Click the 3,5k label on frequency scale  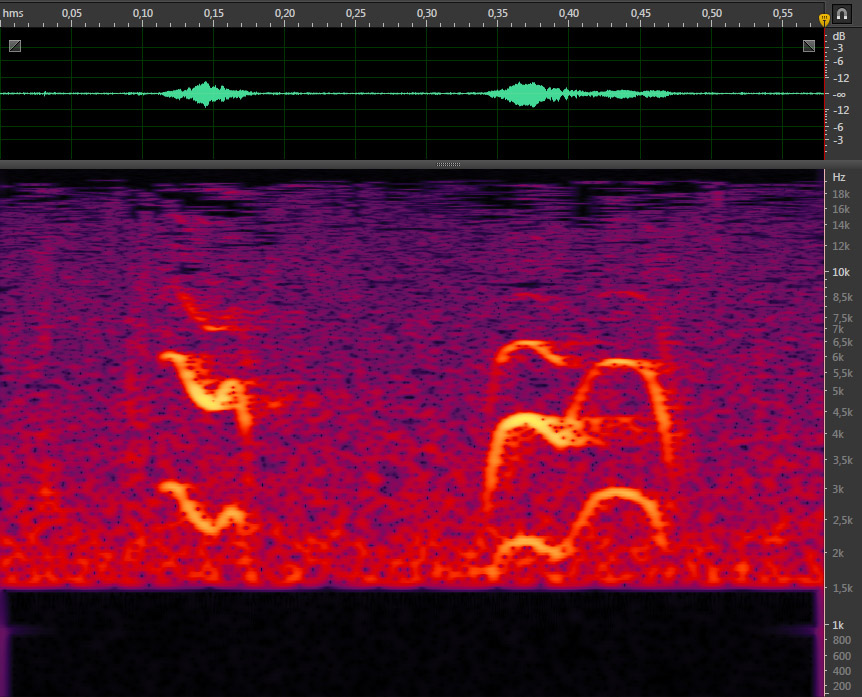pyautogui.click(x=842, y=460)
